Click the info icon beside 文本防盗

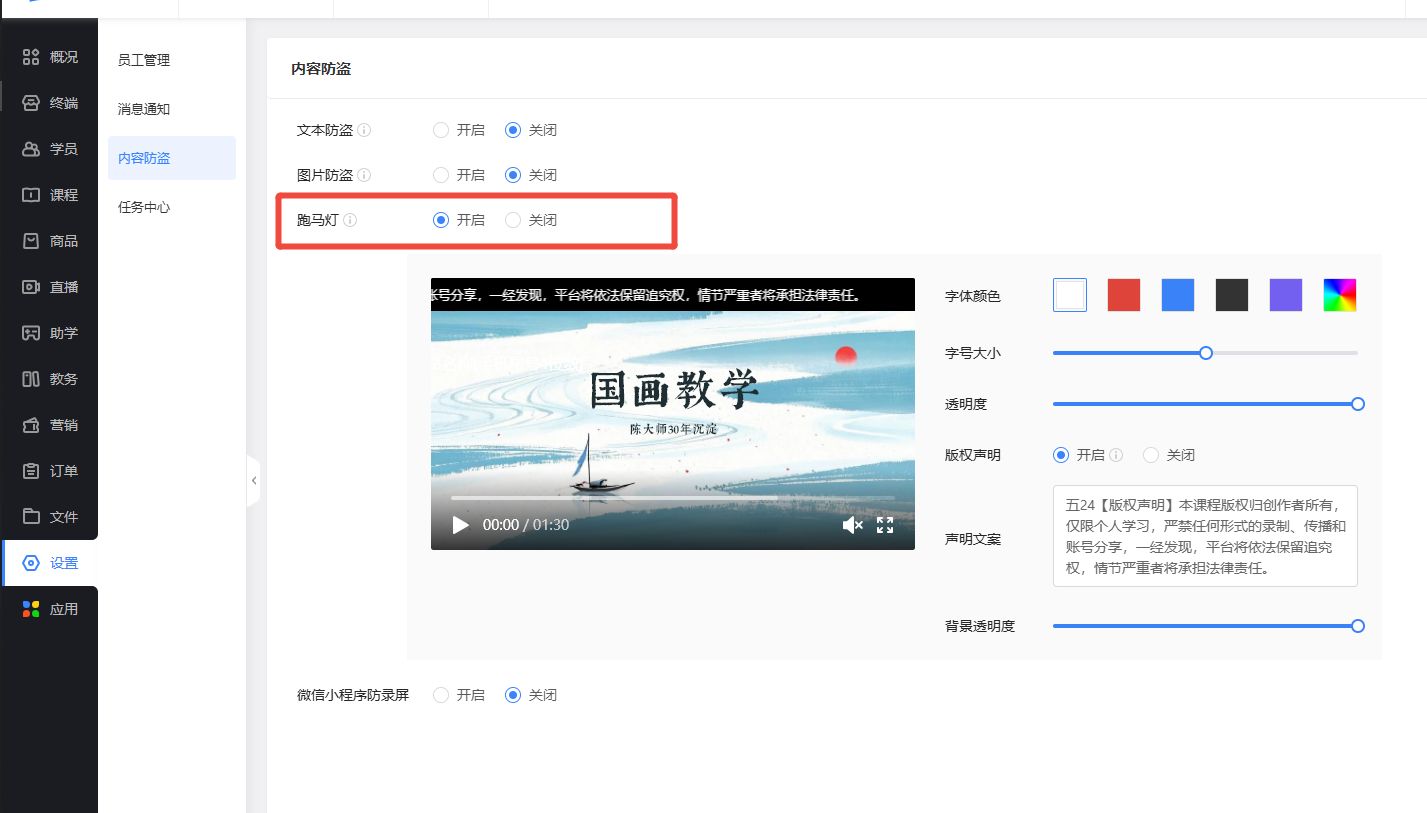365,130
